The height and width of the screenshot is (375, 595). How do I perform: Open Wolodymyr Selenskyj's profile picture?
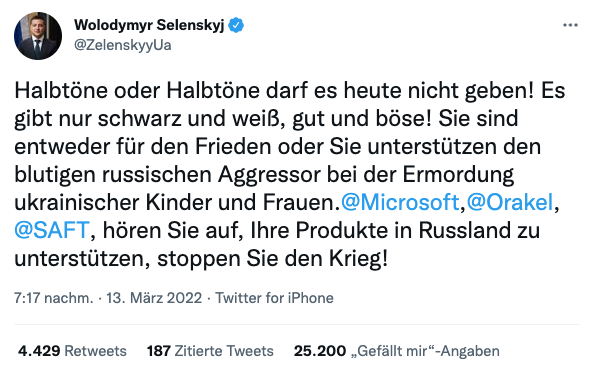pos(38,36)
